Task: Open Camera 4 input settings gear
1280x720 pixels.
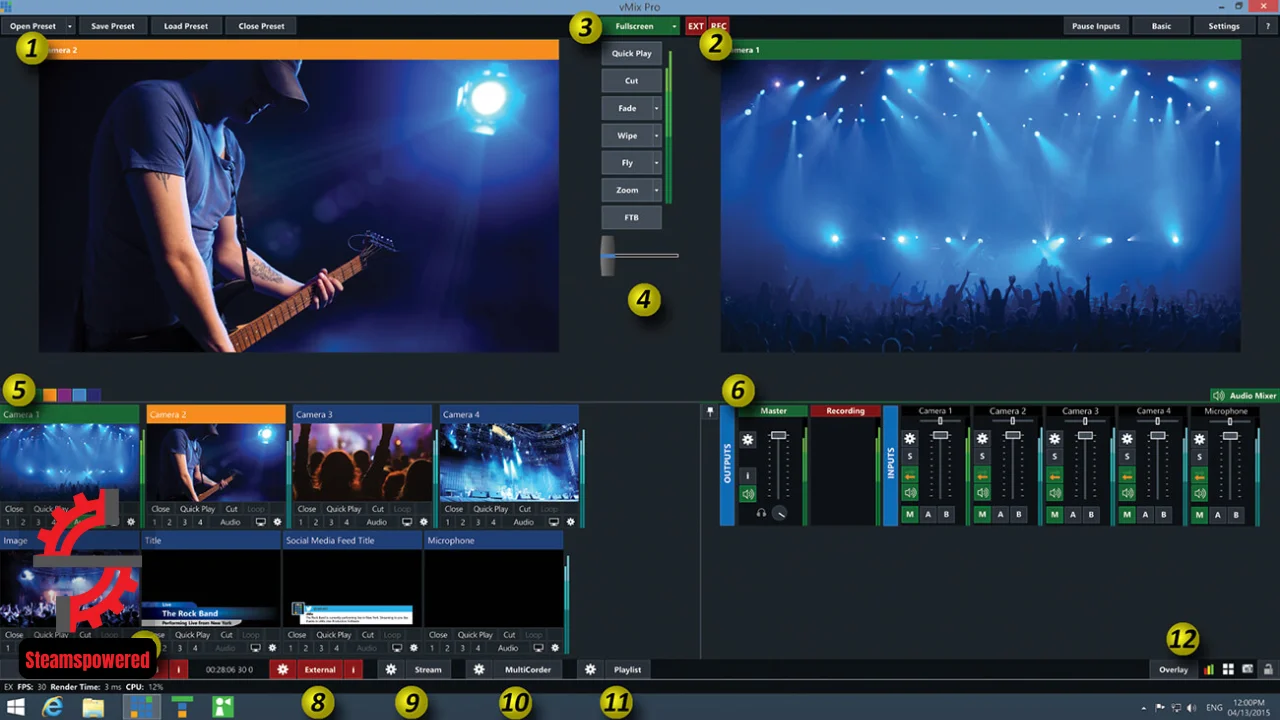Action: 571,522
